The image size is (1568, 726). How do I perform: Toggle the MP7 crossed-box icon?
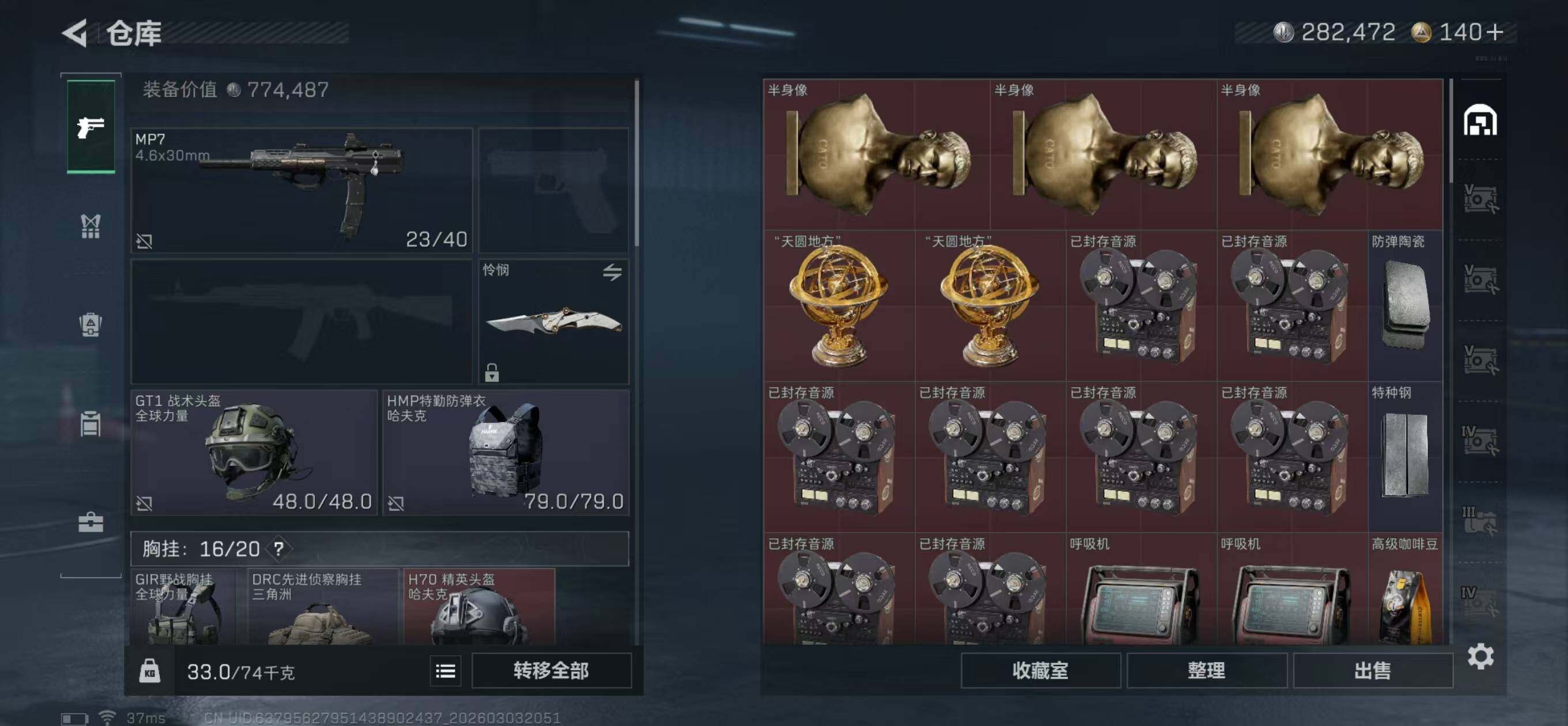144,241
